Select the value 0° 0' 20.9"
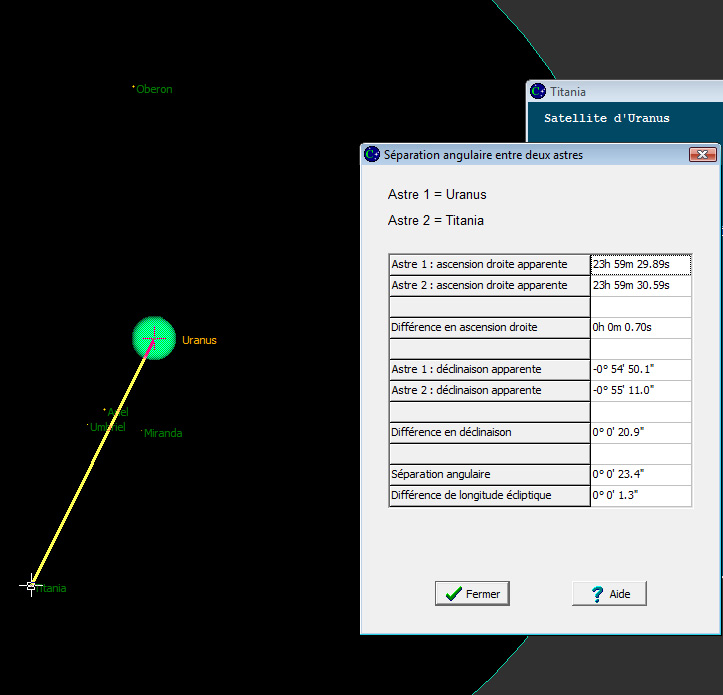This screenshot has height=695, width=723. click(641, 432)
